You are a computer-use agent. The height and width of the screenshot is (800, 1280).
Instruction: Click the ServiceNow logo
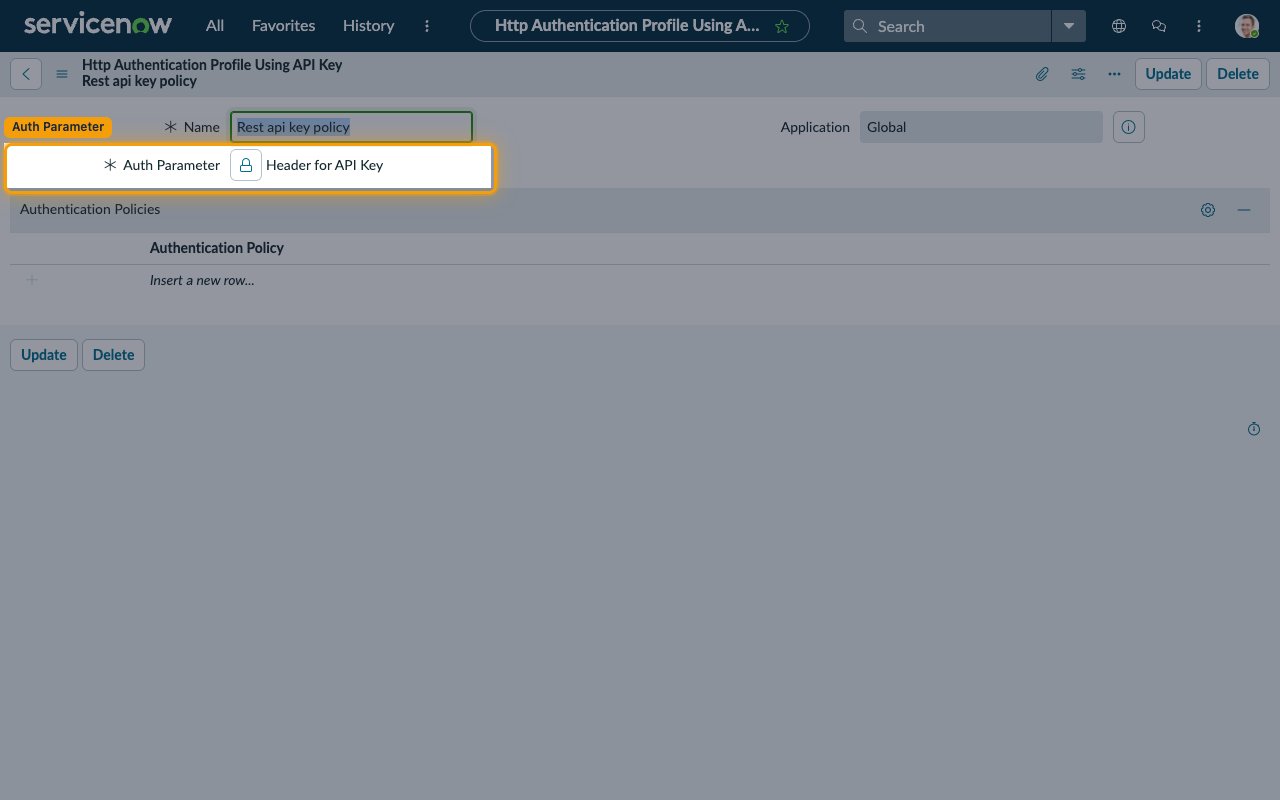pos(98,24)
